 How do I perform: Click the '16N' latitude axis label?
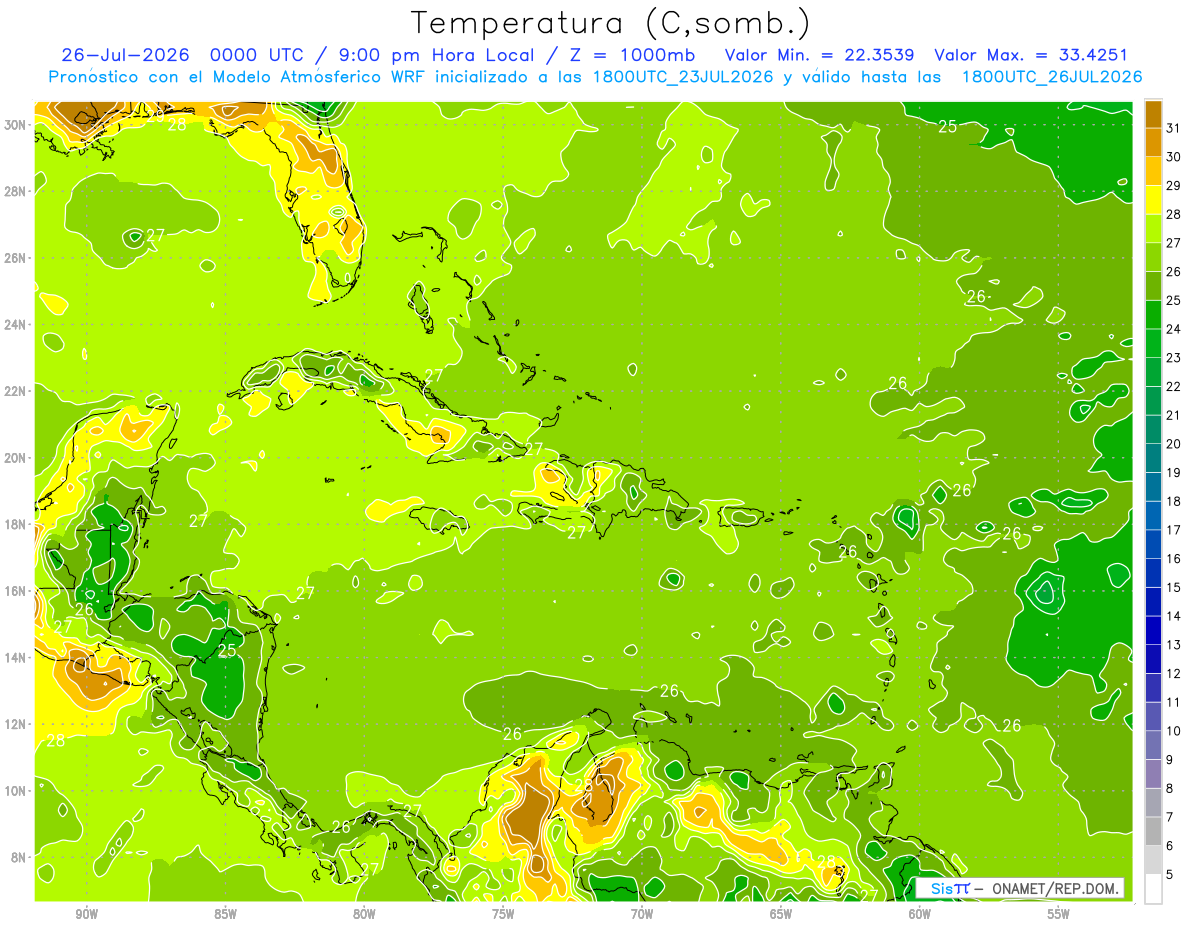(x=16, y=590)
